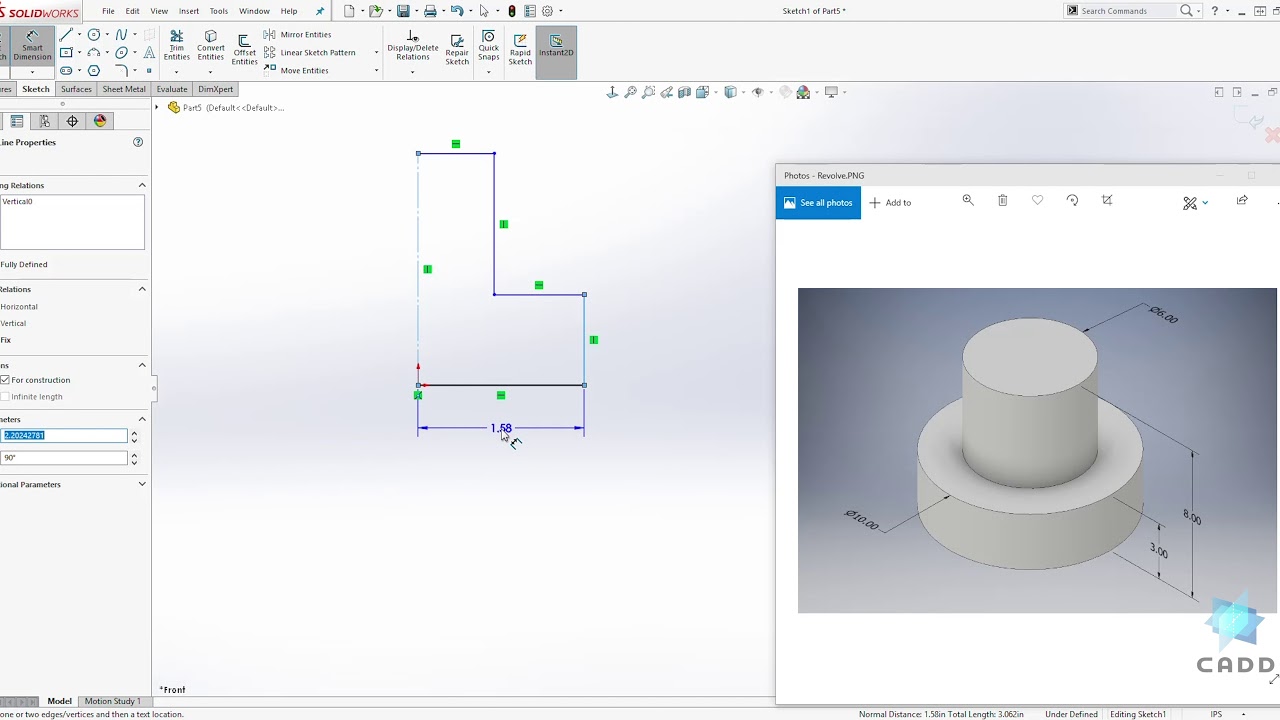Click Move Entities
1280x720 pixels.
[297, 71]
